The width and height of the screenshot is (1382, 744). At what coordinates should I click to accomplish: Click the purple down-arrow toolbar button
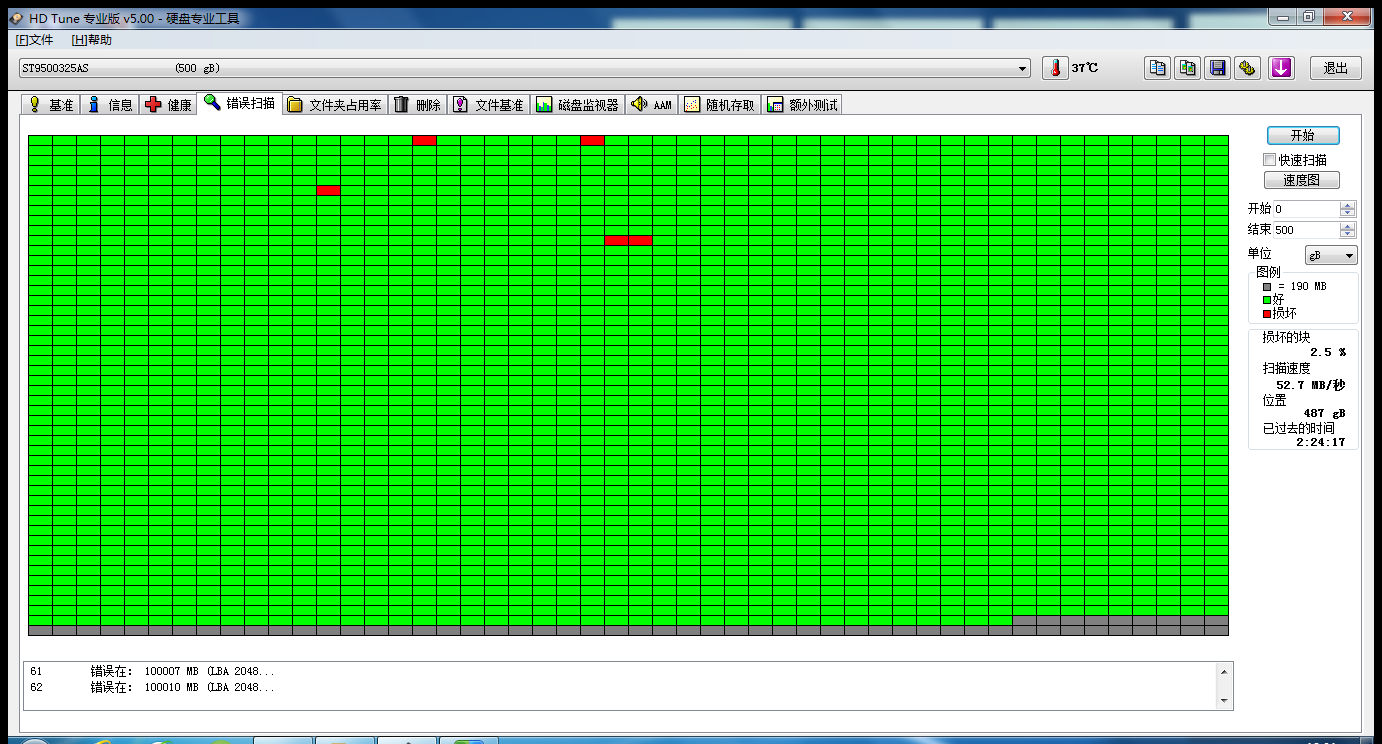(1281, 68)
